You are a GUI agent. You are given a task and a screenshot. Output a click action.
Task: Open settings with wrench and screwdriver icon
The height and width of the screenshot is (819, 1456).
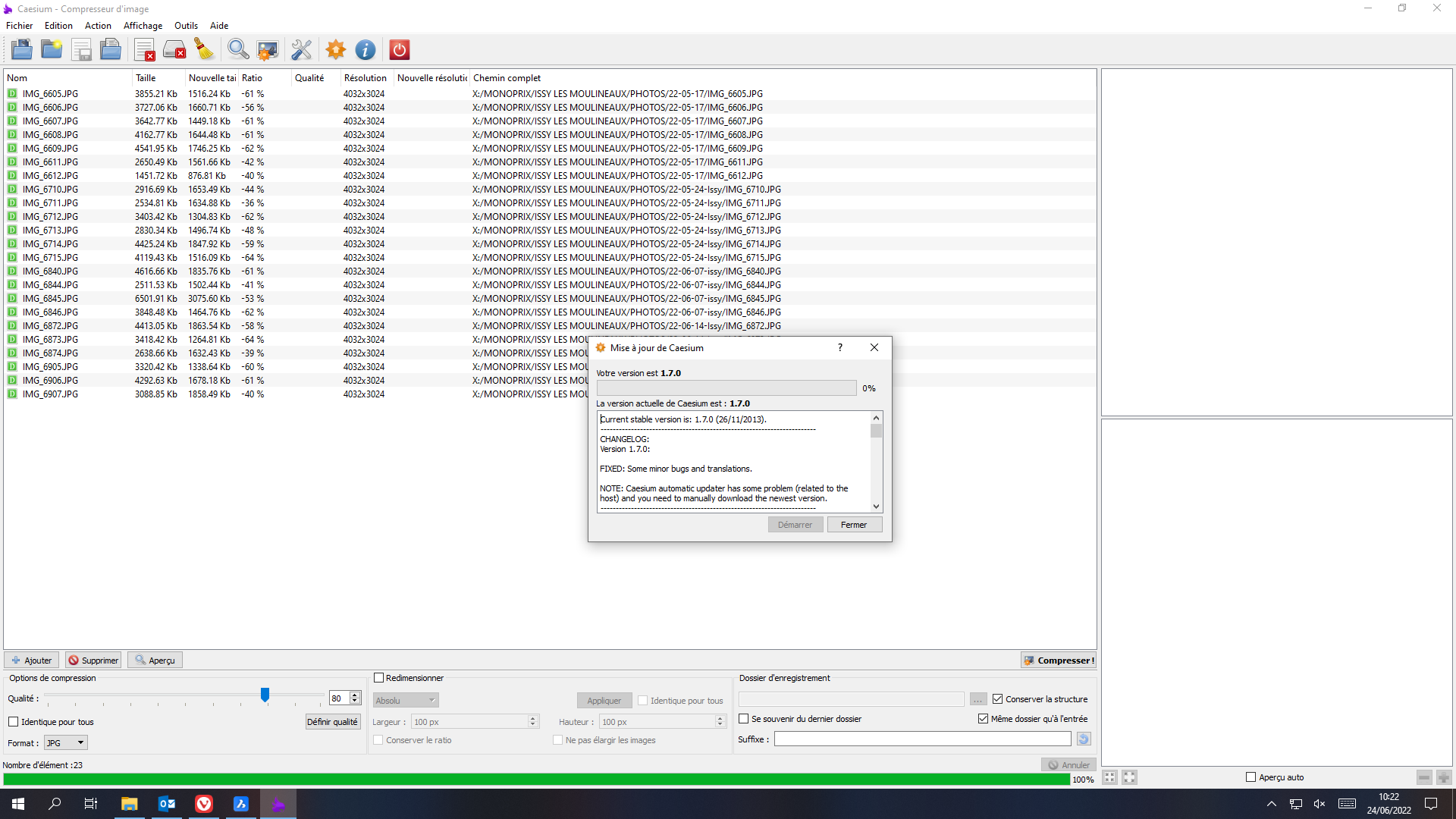pos(301,50)
